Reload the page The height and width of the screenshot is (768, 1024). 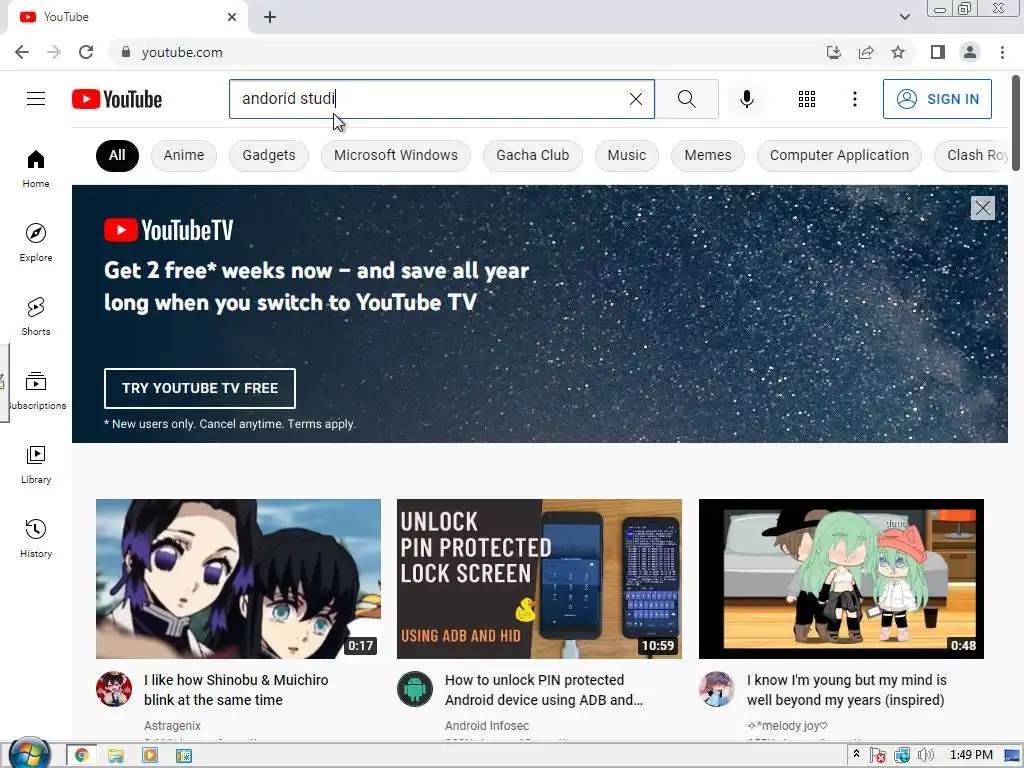click(86, 52)
